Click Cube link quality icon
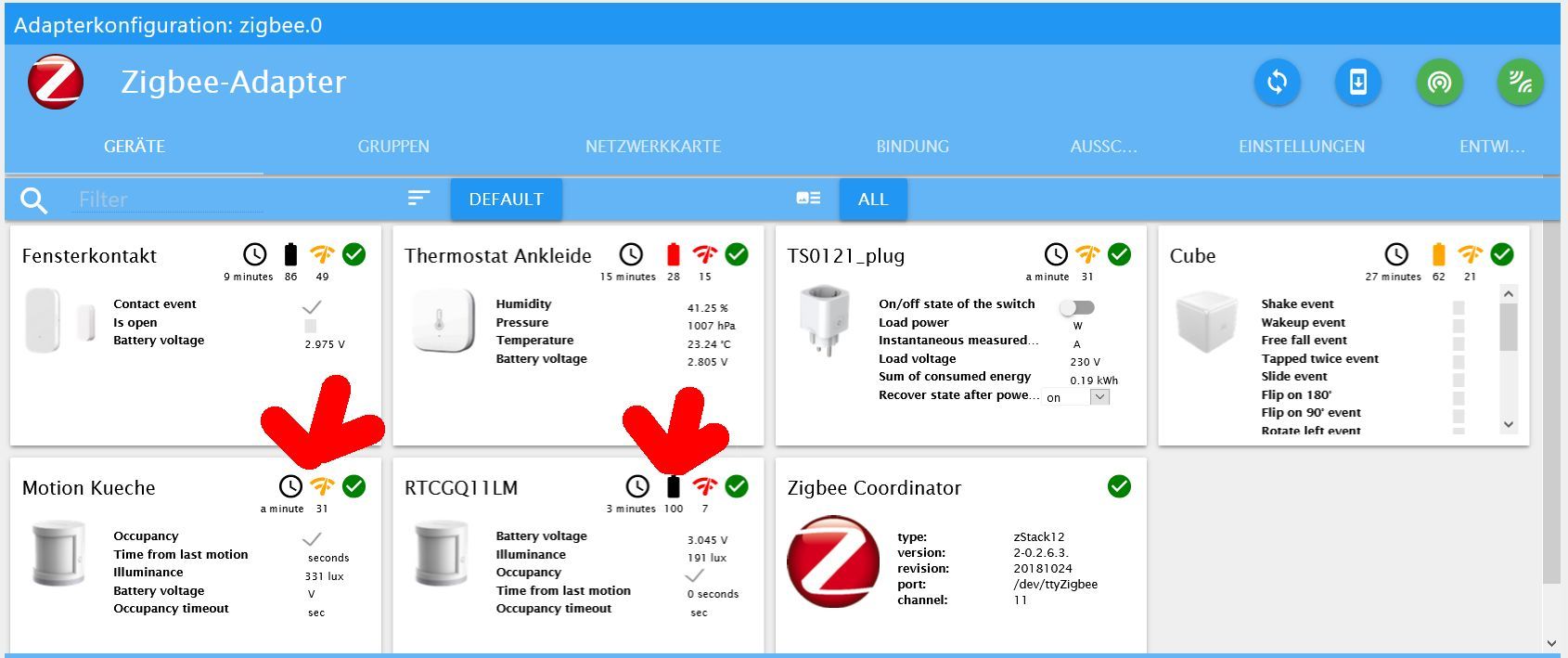1568x658 pixels. point(1470,254)
